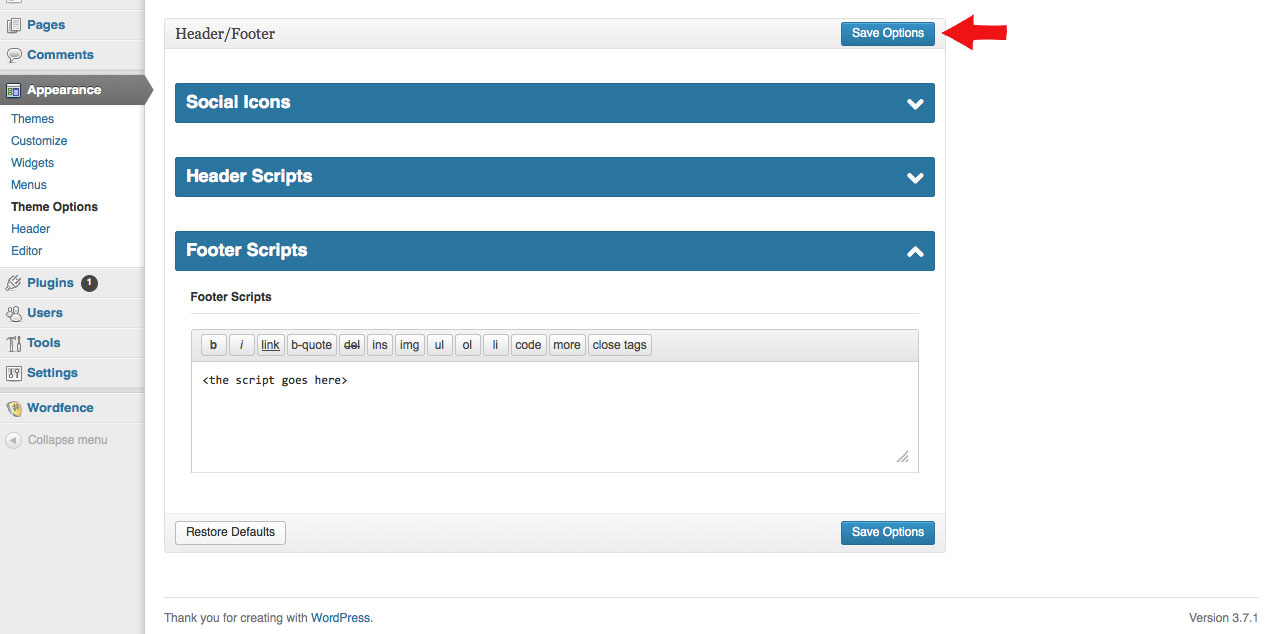Toggle bold with the b button

(213, 345)
